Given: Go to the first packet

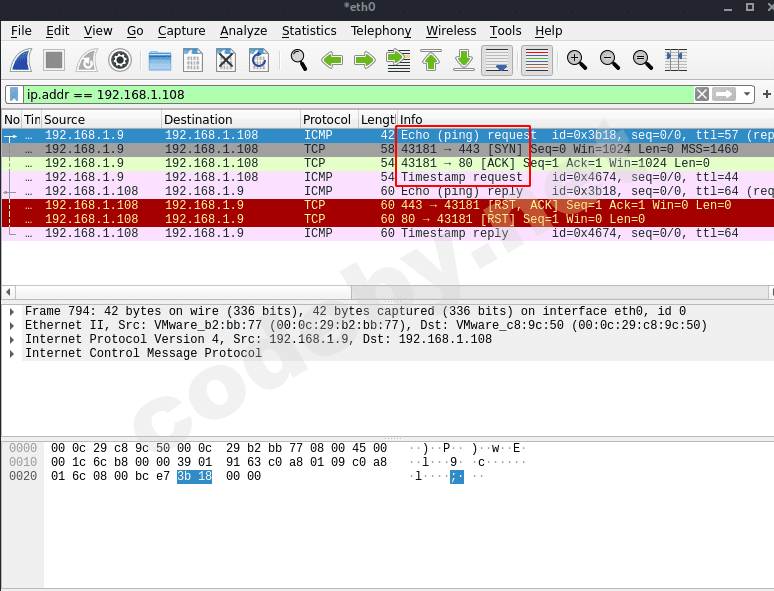Looking at the screenshot, I should click(x=431, y=60).
